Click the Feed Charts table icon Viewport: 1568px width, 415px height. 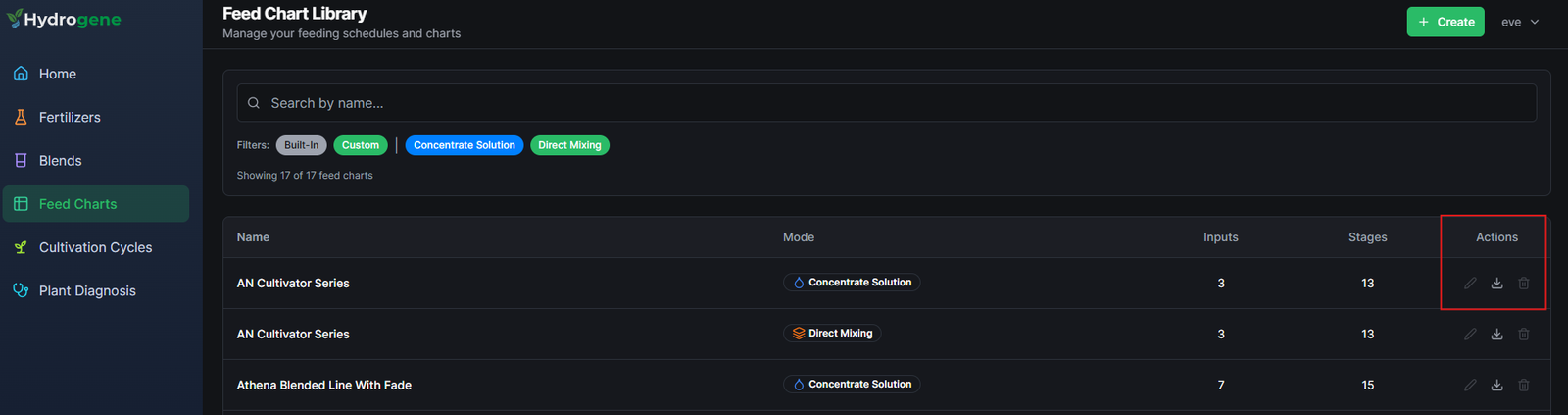[21, 204]
